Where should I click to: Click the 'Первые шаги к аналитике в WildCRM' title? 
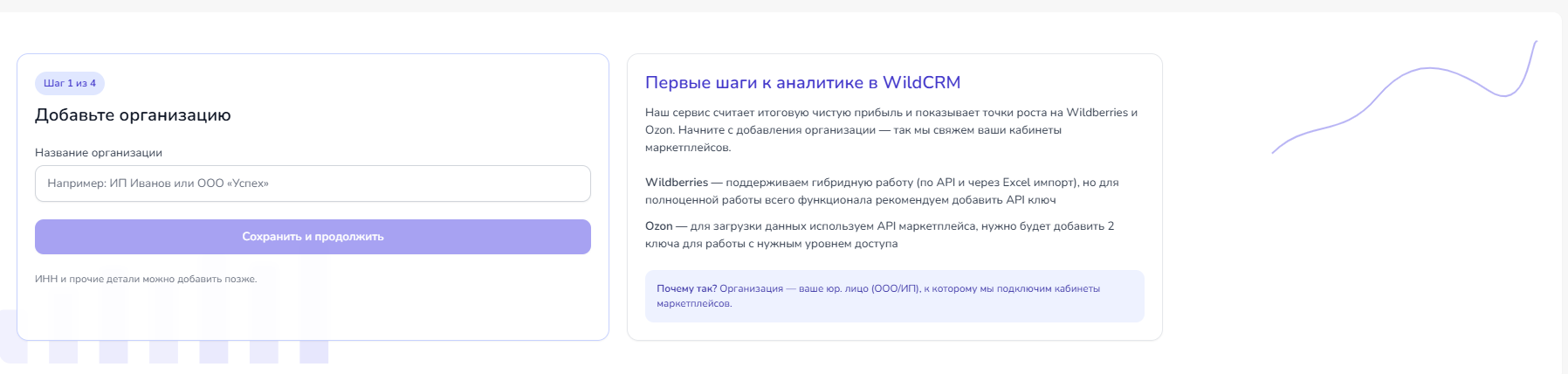point(802,83)
